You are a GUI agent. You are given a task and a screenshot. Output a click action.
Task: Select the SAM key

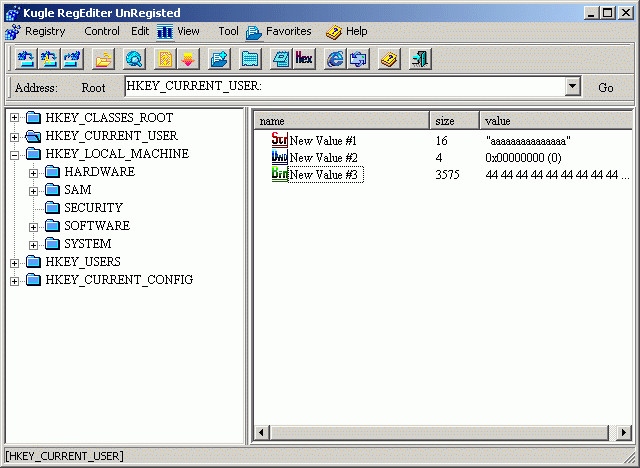pyautogui.click(x=78, y=190)
